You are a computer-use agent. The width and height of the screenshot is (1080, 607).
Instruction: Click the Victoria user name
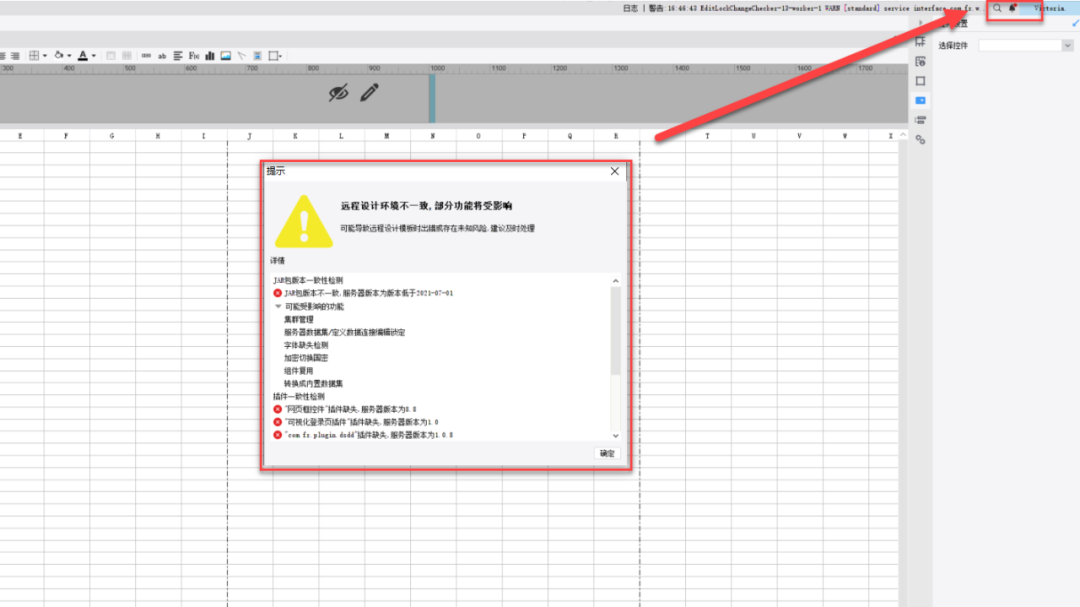pos(1049,8)
